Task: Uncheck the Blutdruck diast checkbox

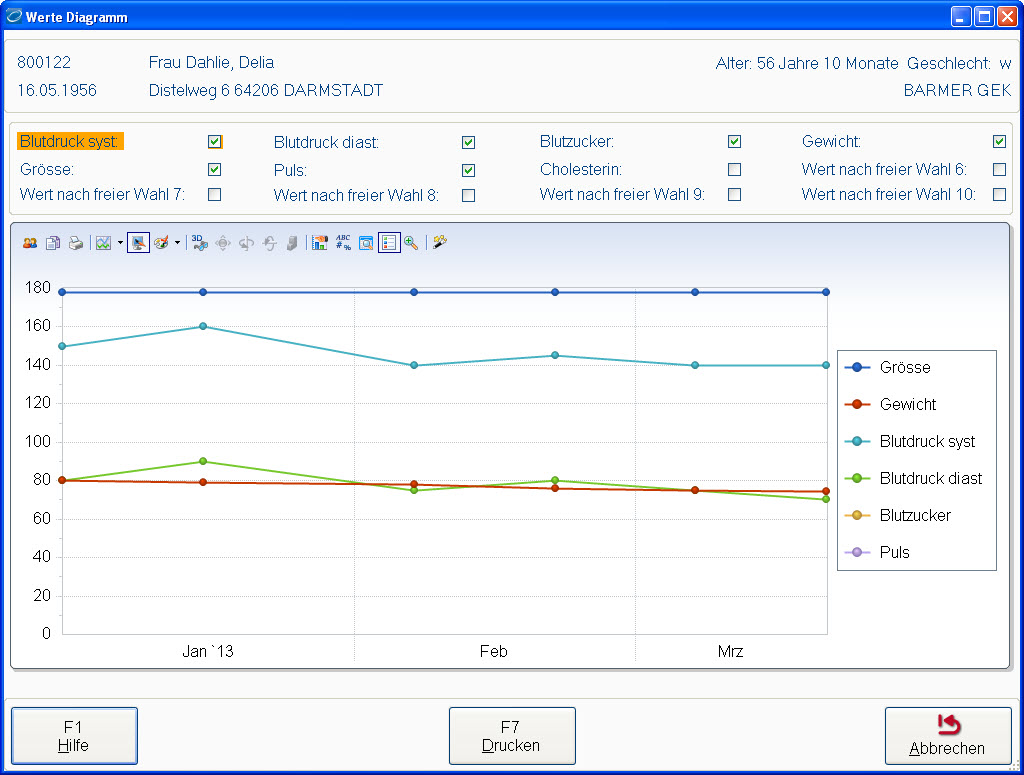Action: pos(468,142)
